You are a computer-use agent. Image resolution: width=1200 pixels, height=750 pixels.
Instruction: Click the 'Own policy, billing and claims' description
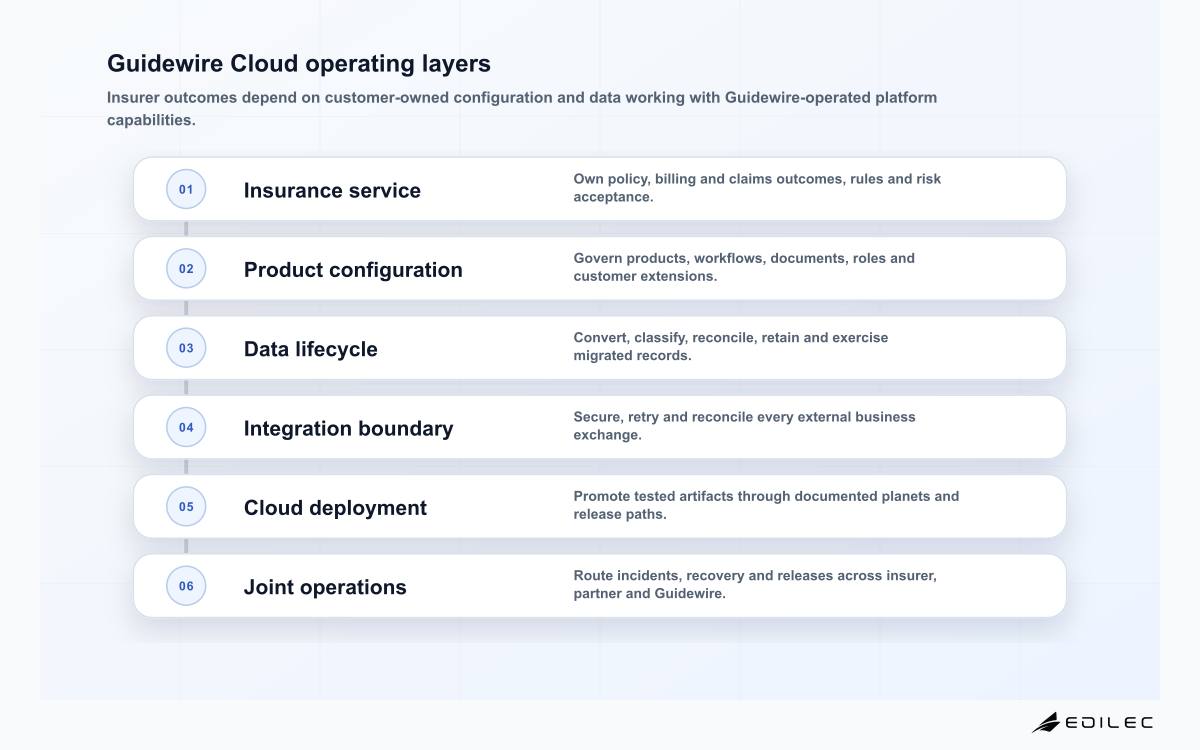757,188
